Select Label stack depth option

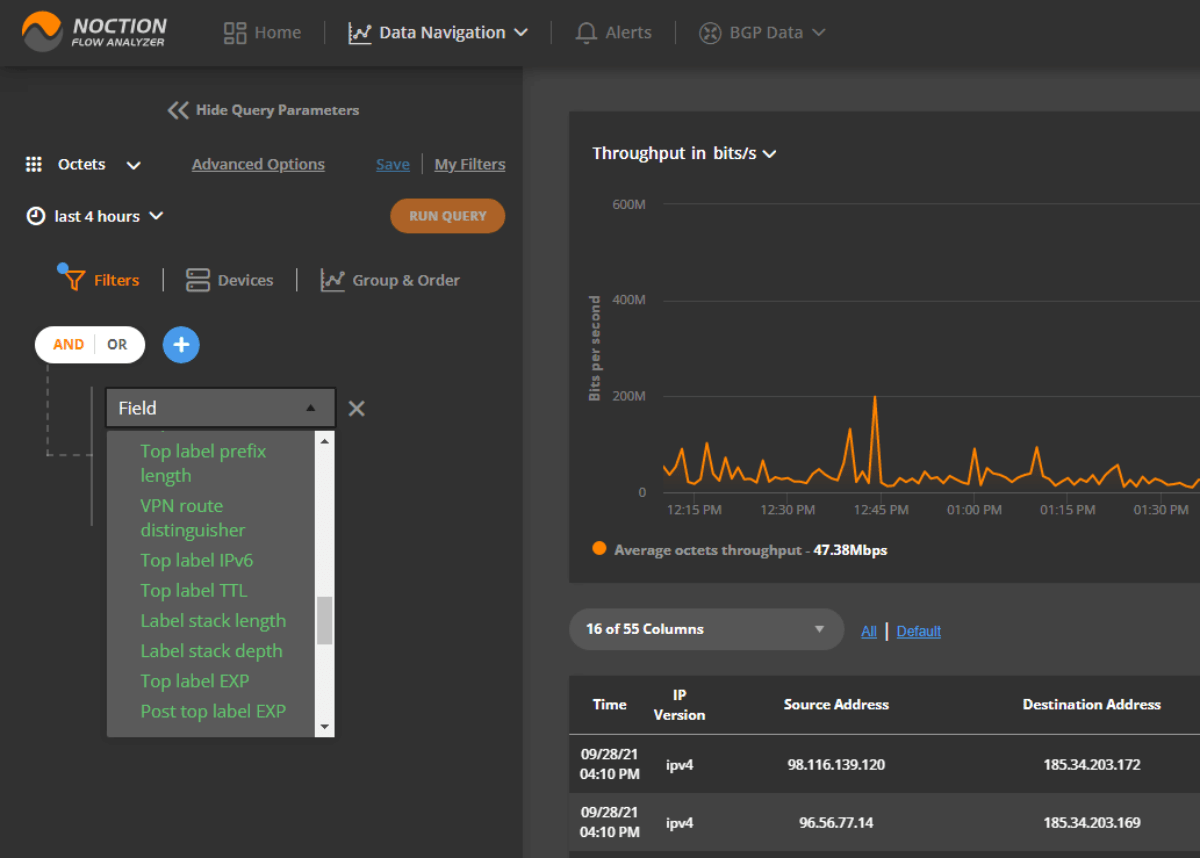coord(212,651)
